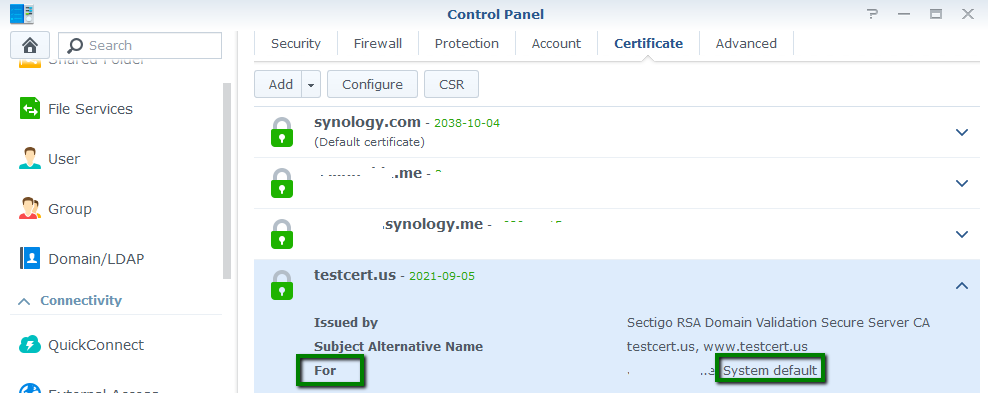The height and width of the screenshot is (393, 988).
Task: Open the Security tab
Action: point(296,43)
